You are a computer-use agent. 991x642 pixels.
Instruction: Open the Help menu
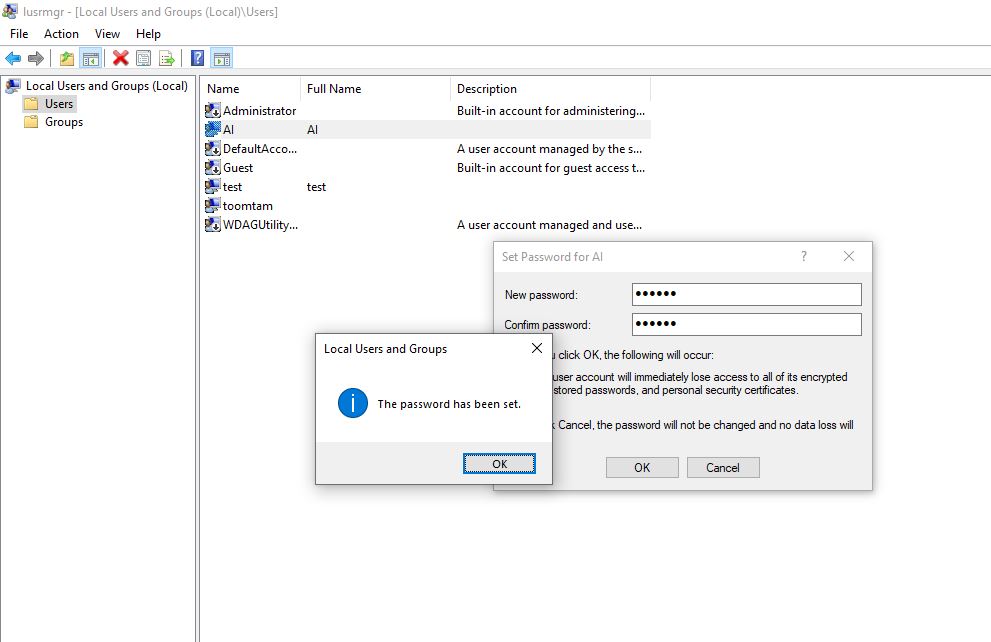click(x=149, y=33)
